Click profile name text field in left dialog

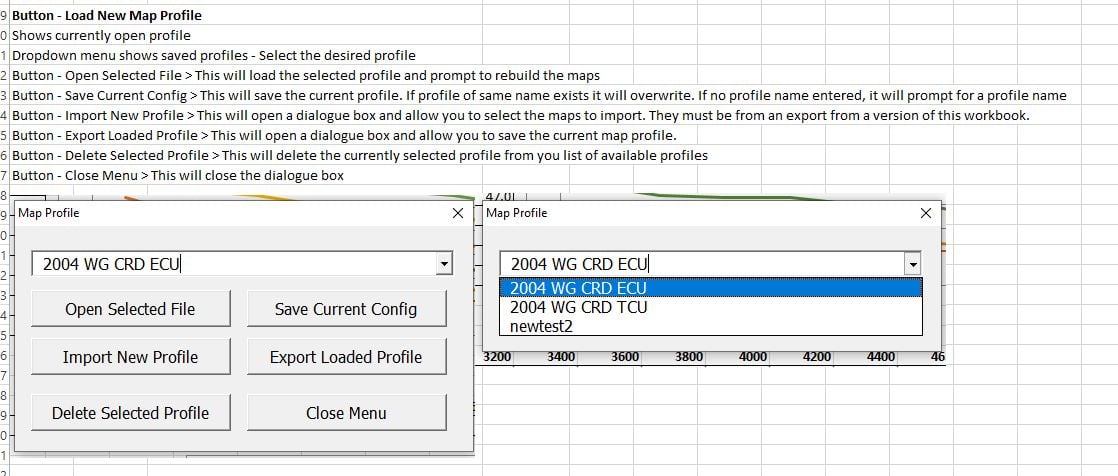tap(230, 264)
